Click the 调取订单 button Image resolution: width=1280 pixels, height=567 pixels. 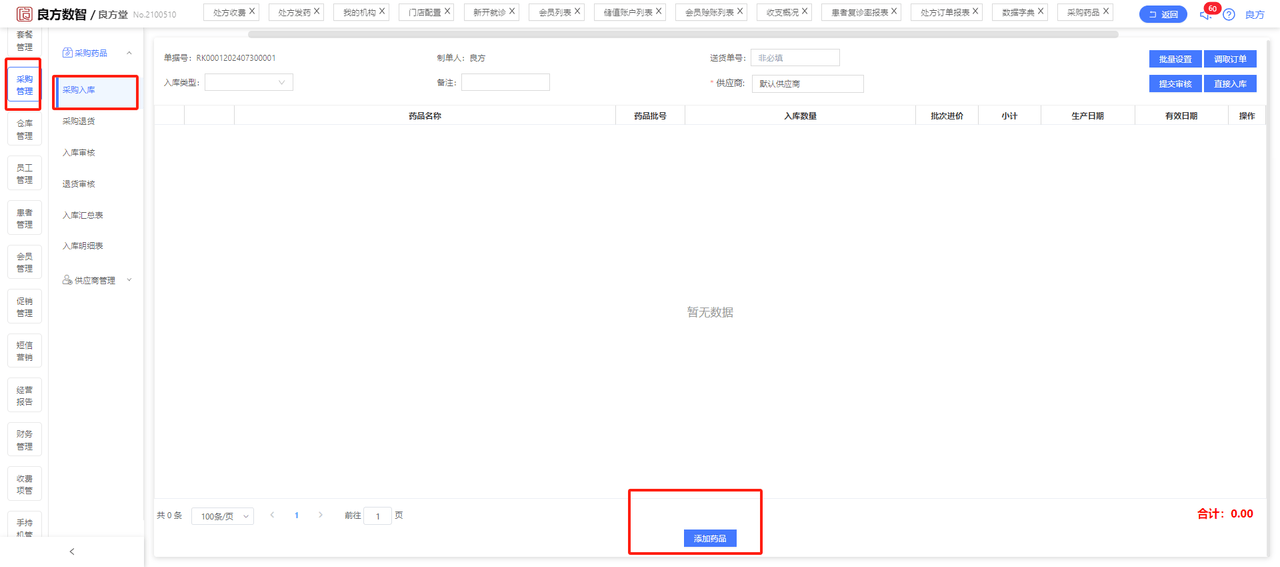1230,59
